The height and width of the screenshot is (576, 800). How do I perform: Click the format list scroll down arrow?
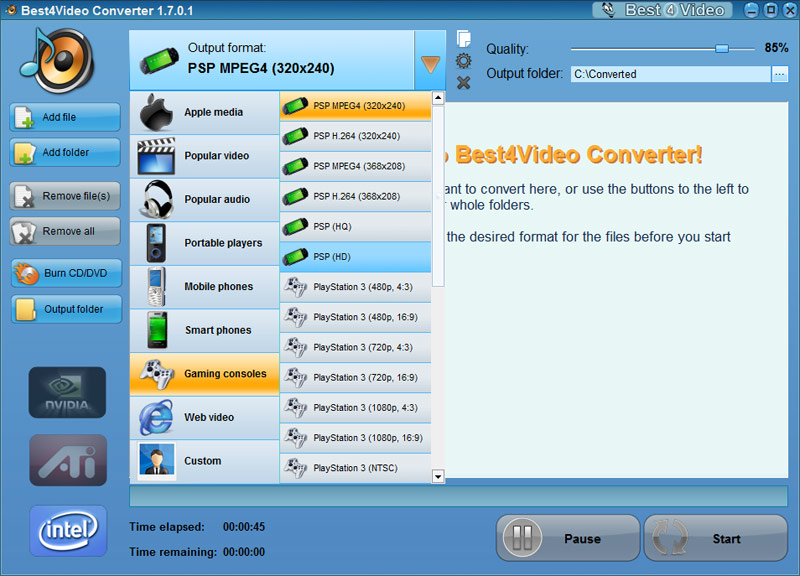click(438, 477)
